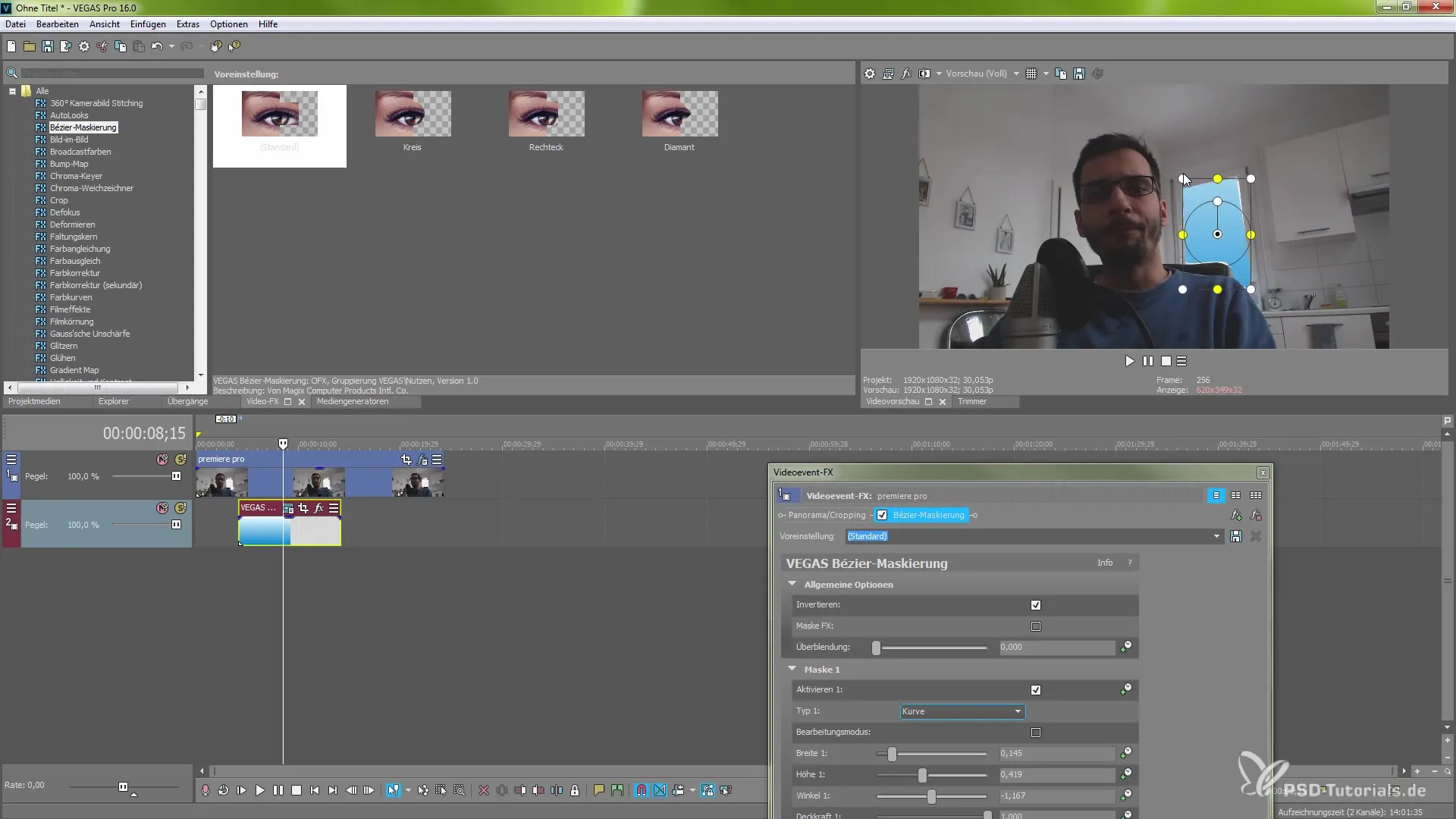This screenshot has width=1456, height=819.
Task: Click the undo arrow icon
Action: click(157, 46)
